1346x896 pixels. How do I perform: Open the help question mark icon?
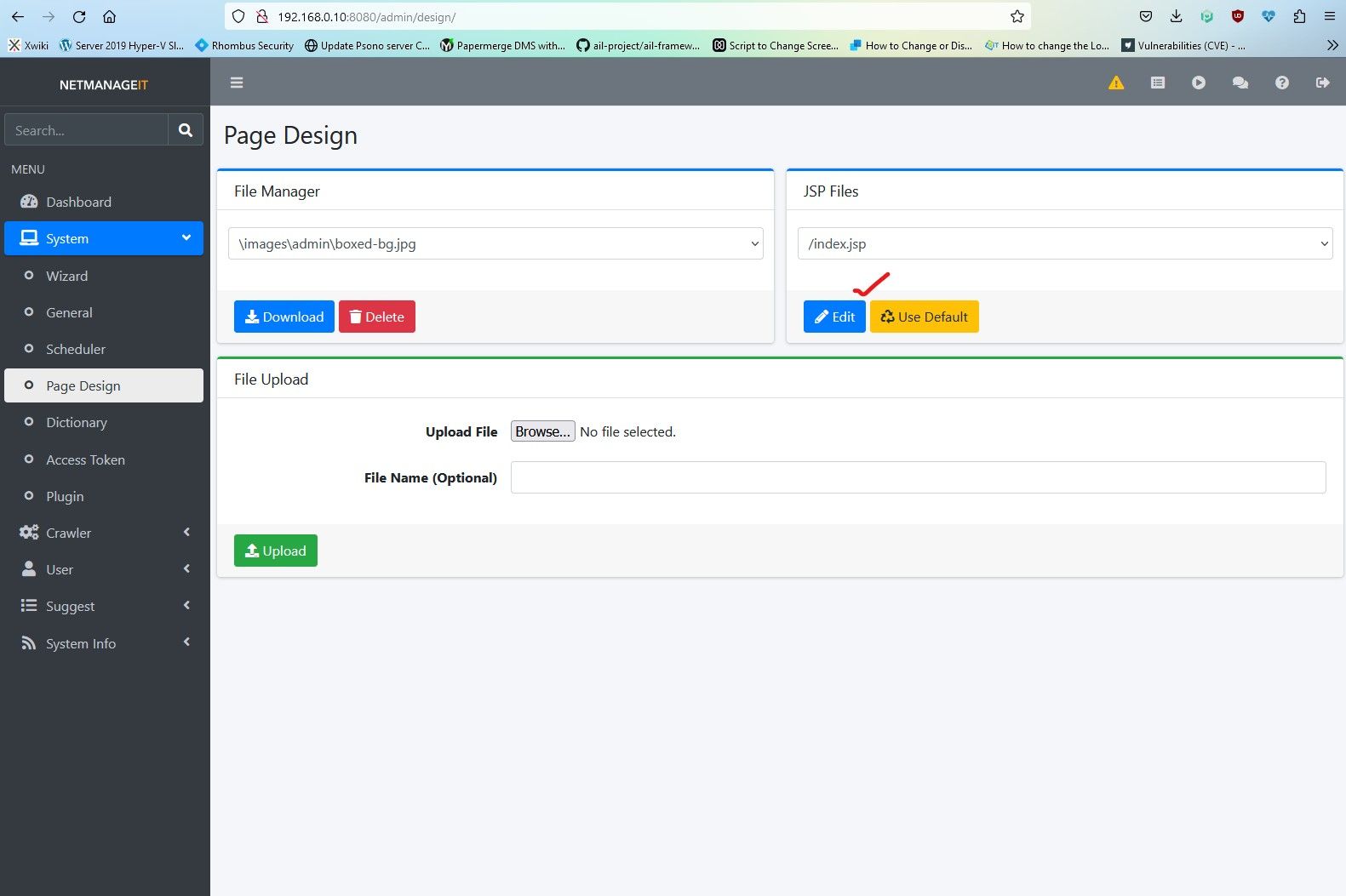click(x=1281, y=83)
